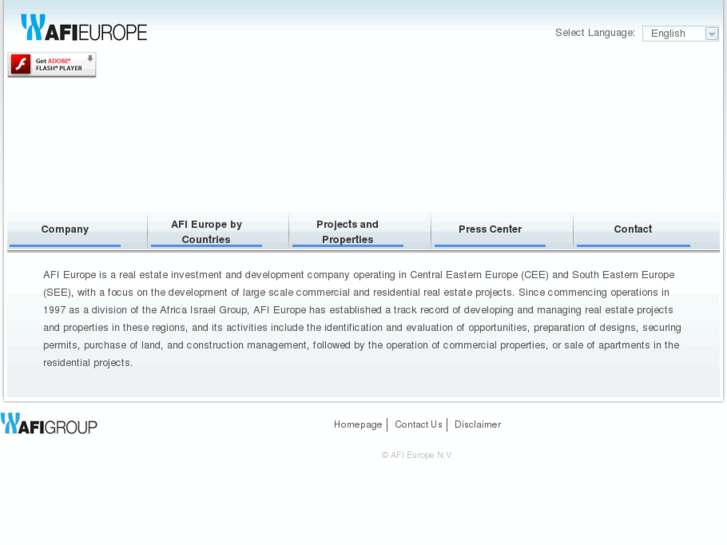Click the © AFI Europe N.V. text
Viewport: 727px width, 545px height.
click(417, 455)
